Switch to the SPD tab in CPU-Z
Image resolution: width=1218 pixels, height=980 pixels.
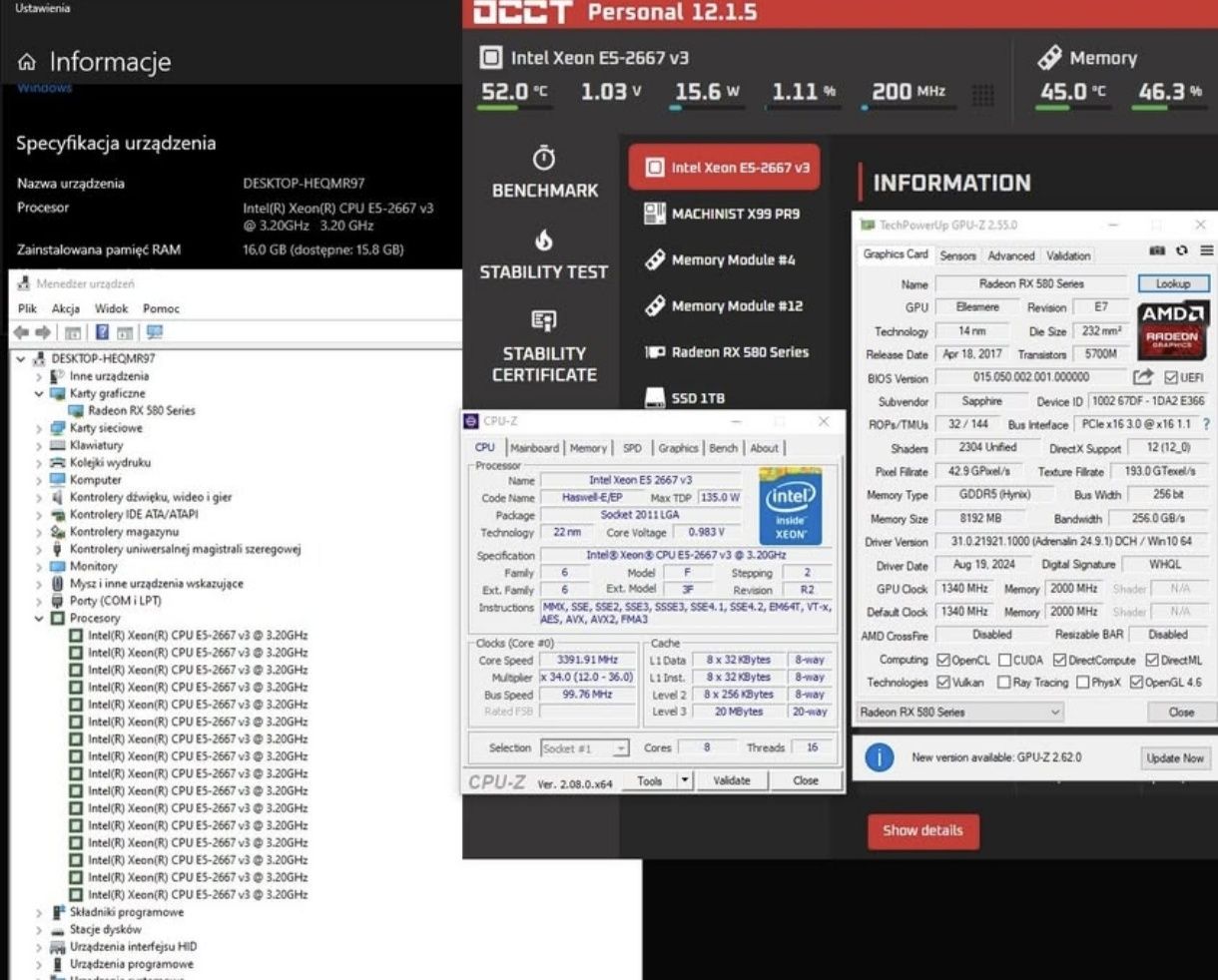coord(632,448)
